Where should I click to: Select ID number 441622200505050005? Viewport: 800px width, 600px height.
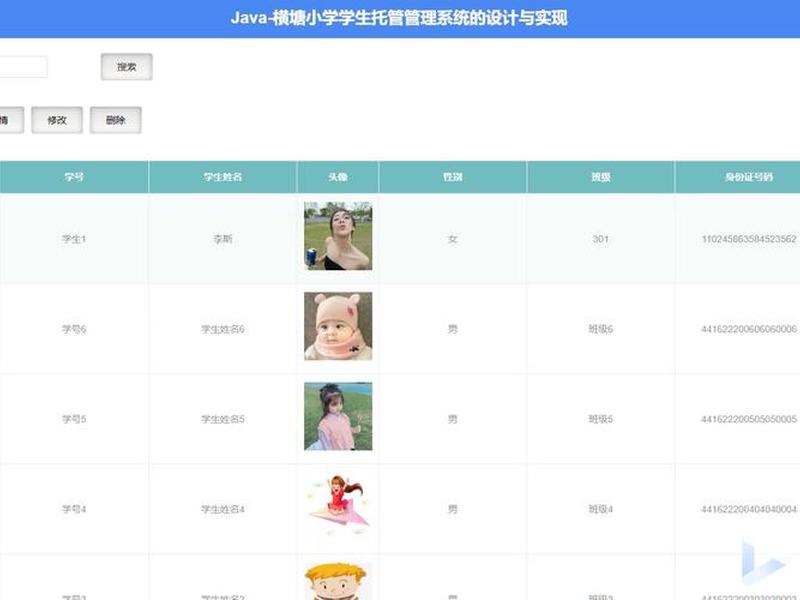(x=749, y=419)
